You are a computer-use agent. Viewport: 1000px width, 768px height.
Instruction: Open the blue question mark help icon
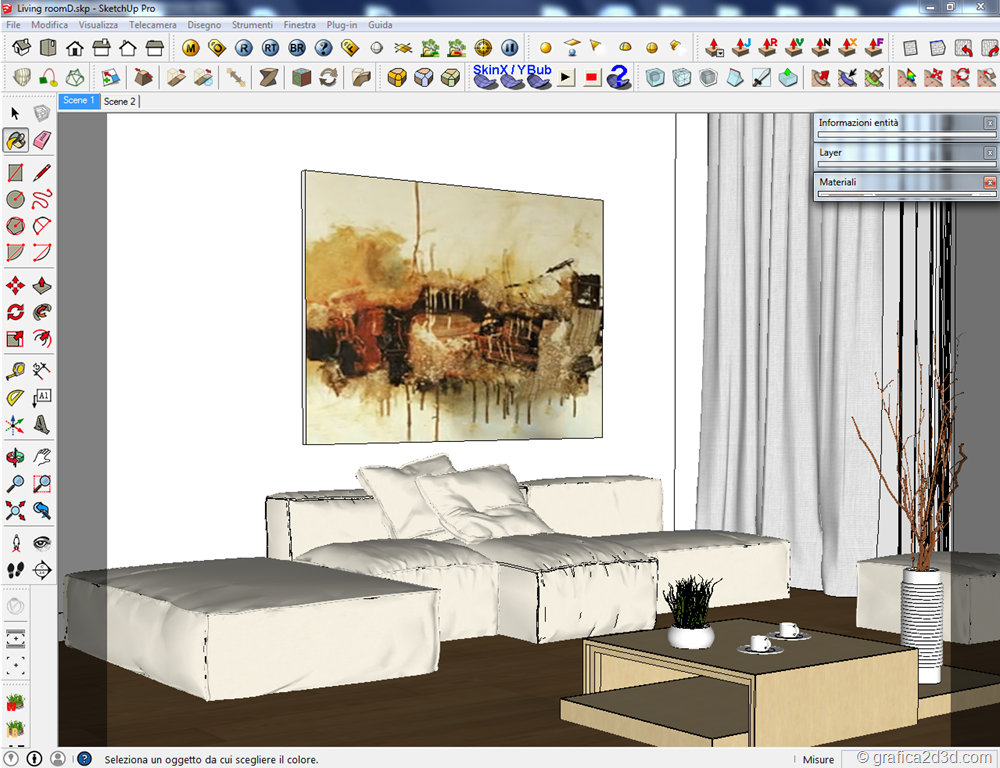point(323,48)
